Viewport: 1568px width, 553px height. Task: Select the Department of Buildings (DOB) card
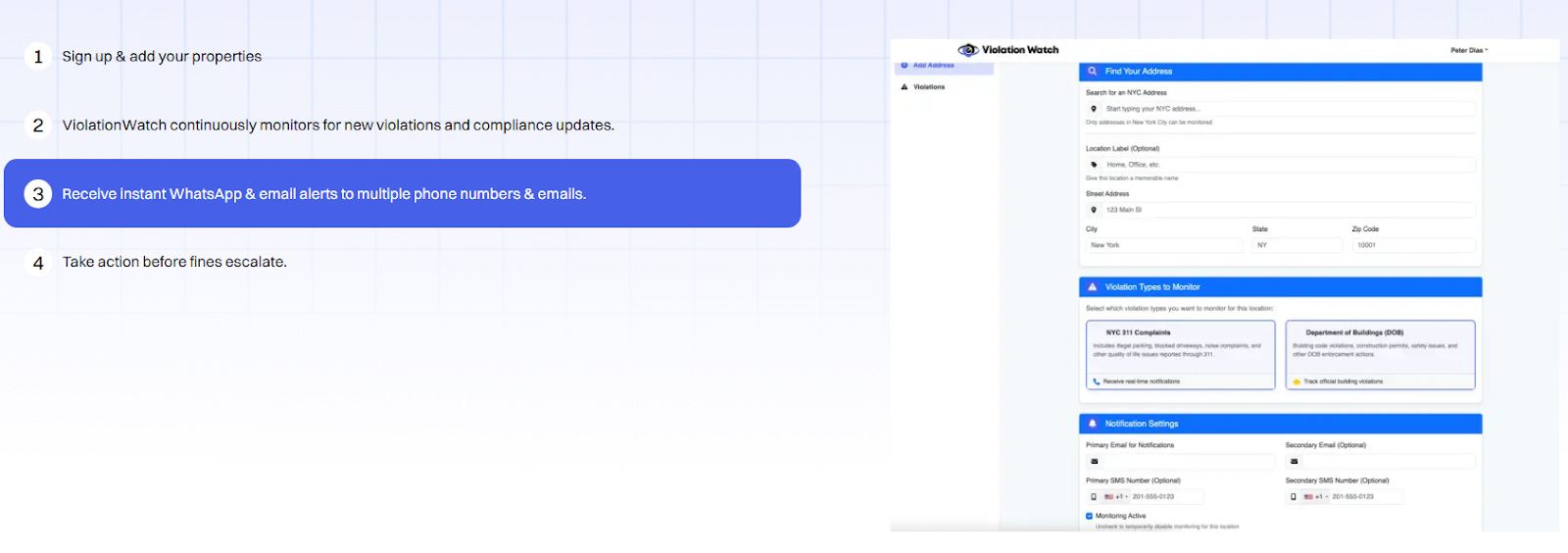[1380, 355]
